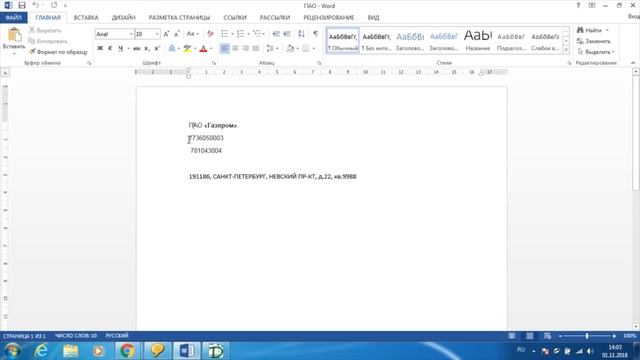Click the Paste (Вставить) icon
The image size is (640, 360).
(14, 35)
